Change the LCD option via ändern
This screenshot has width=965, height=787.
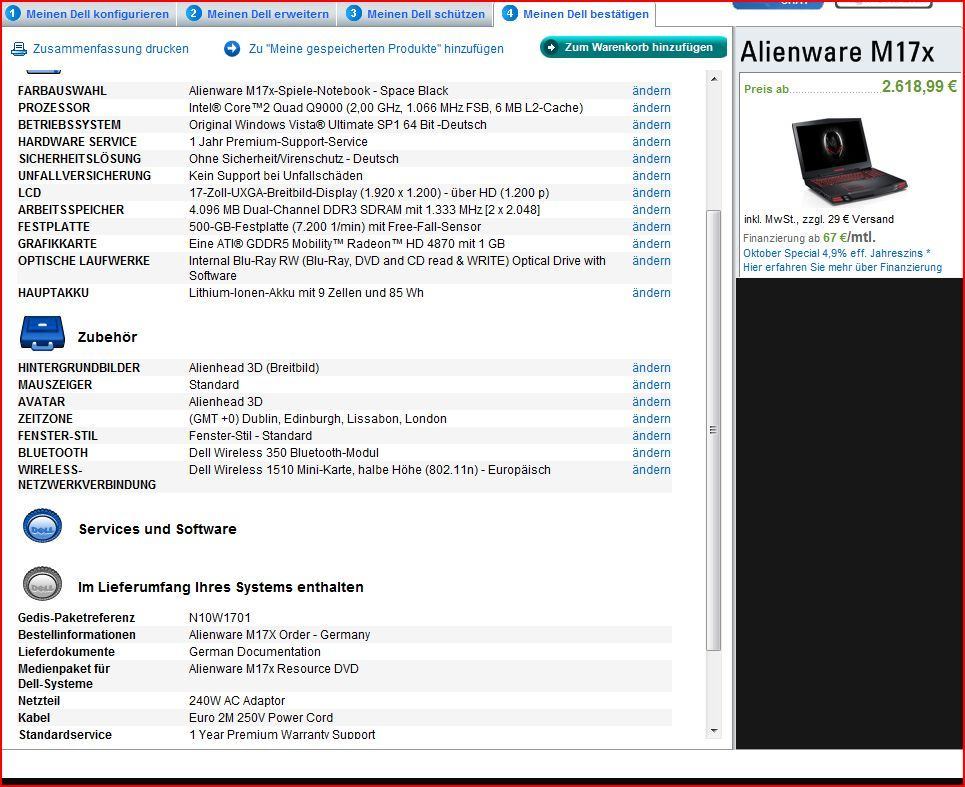(x=651, y=193)
